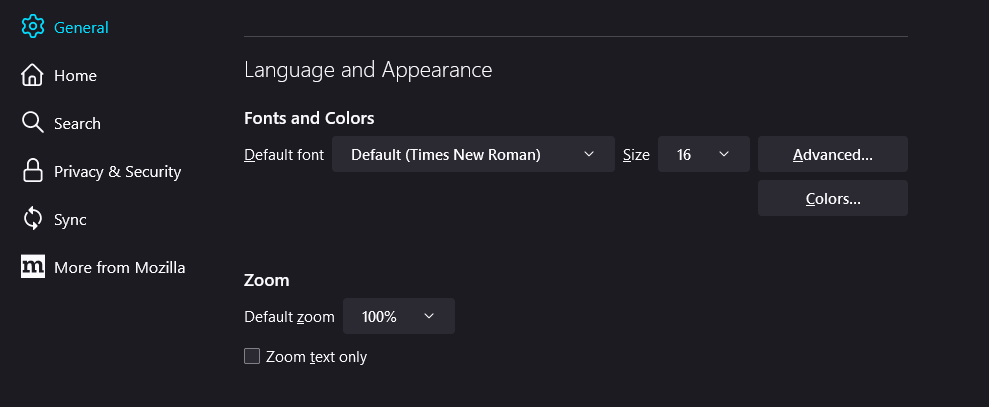Click the 'Default font' label text
The height and width of the screenshot is (407, 989).
point(284,155)
